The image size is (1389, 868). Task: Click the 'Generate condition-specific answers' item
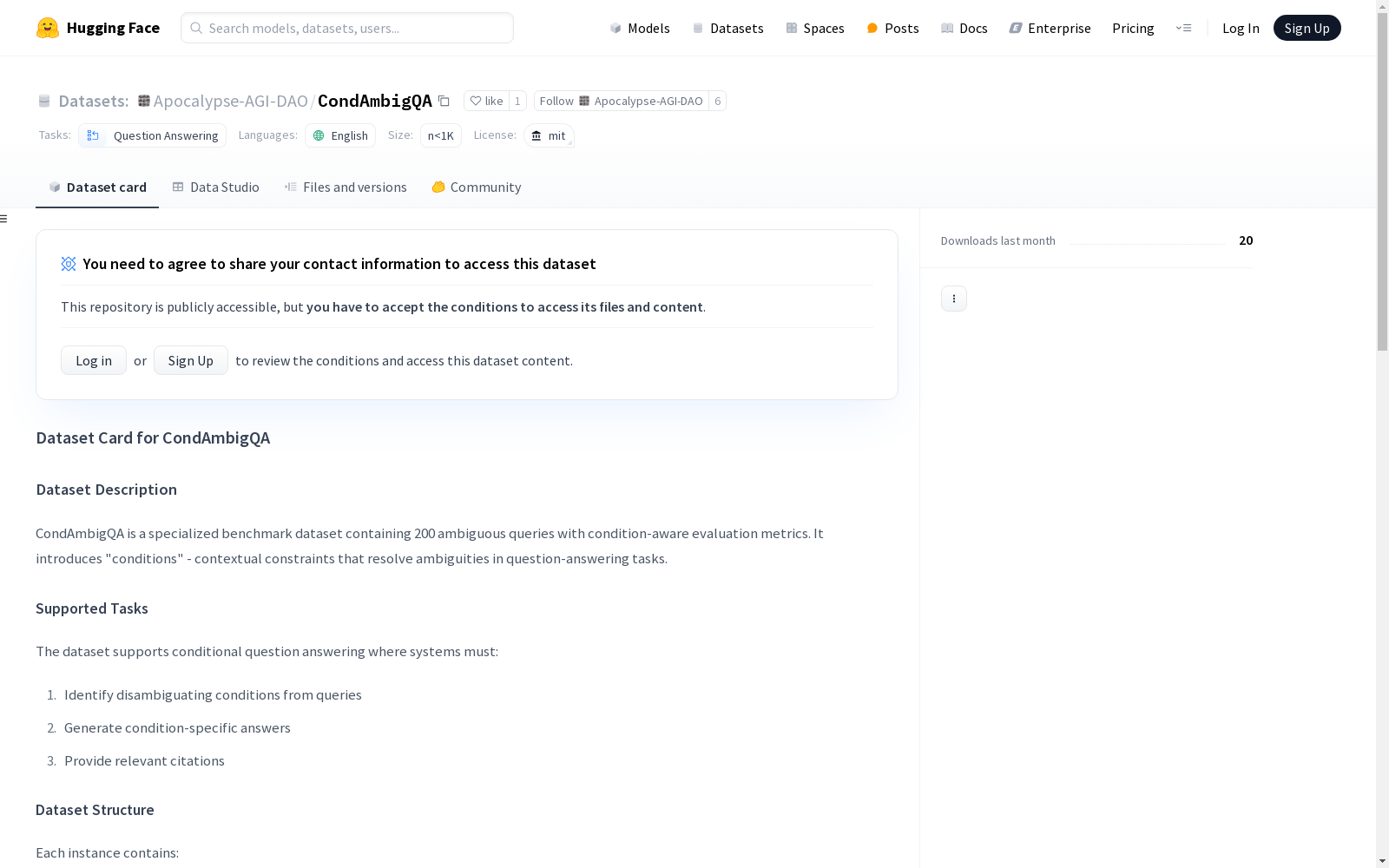tap(177, 727)
